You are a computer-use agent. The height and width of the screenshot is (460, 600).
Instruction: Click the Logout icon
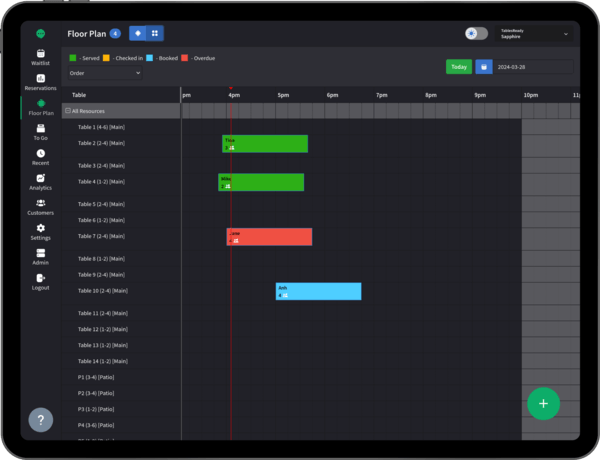point(41,278)
